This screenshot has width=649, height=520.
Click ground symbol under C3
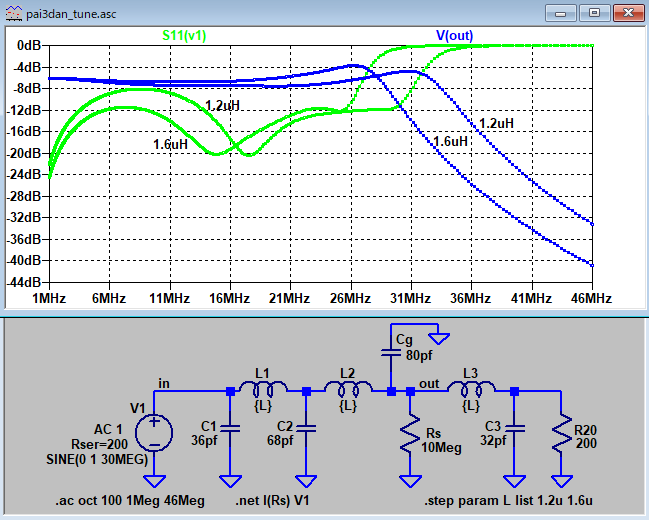click(514, 481)
